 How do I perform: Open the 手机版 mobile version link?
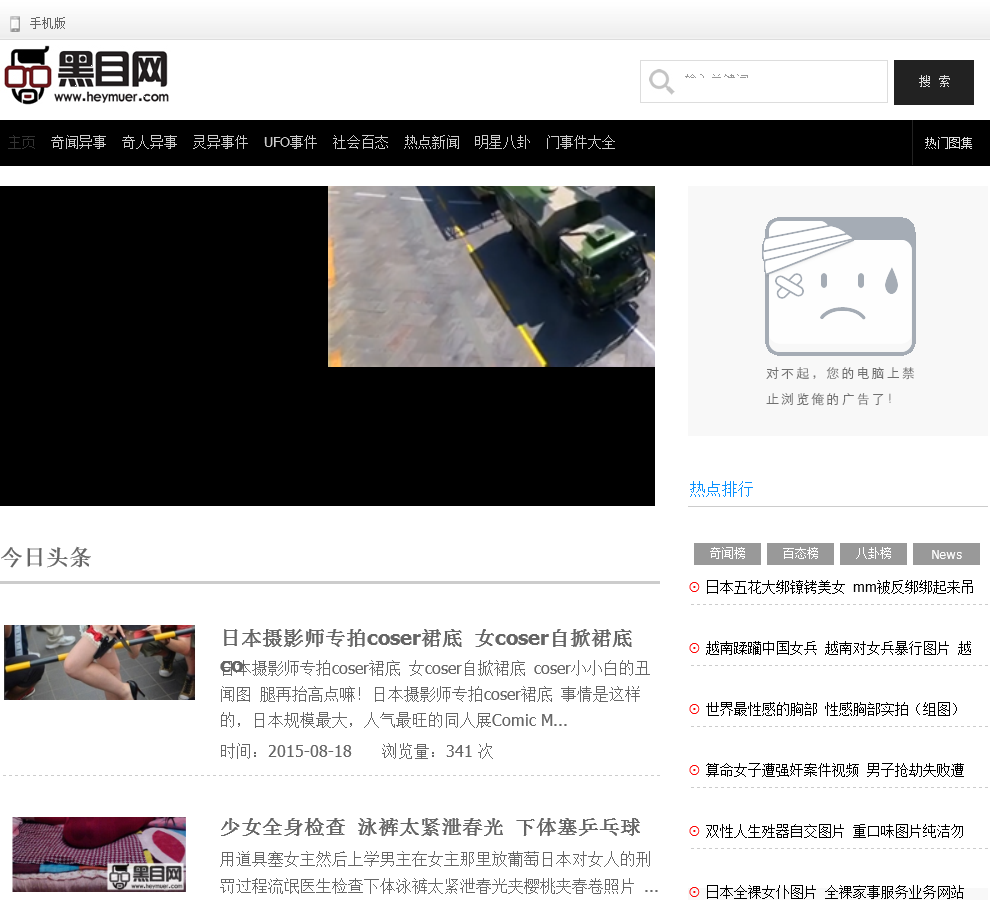click(x=47, y=23)
